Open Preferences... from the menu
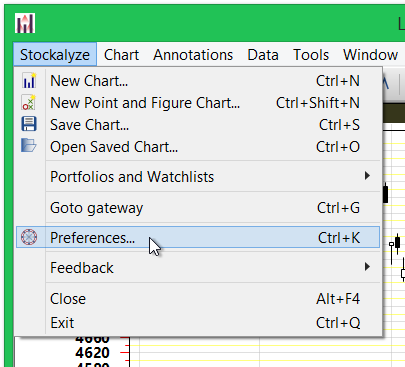This screenshot has height=367, width=405. point(198,237)
